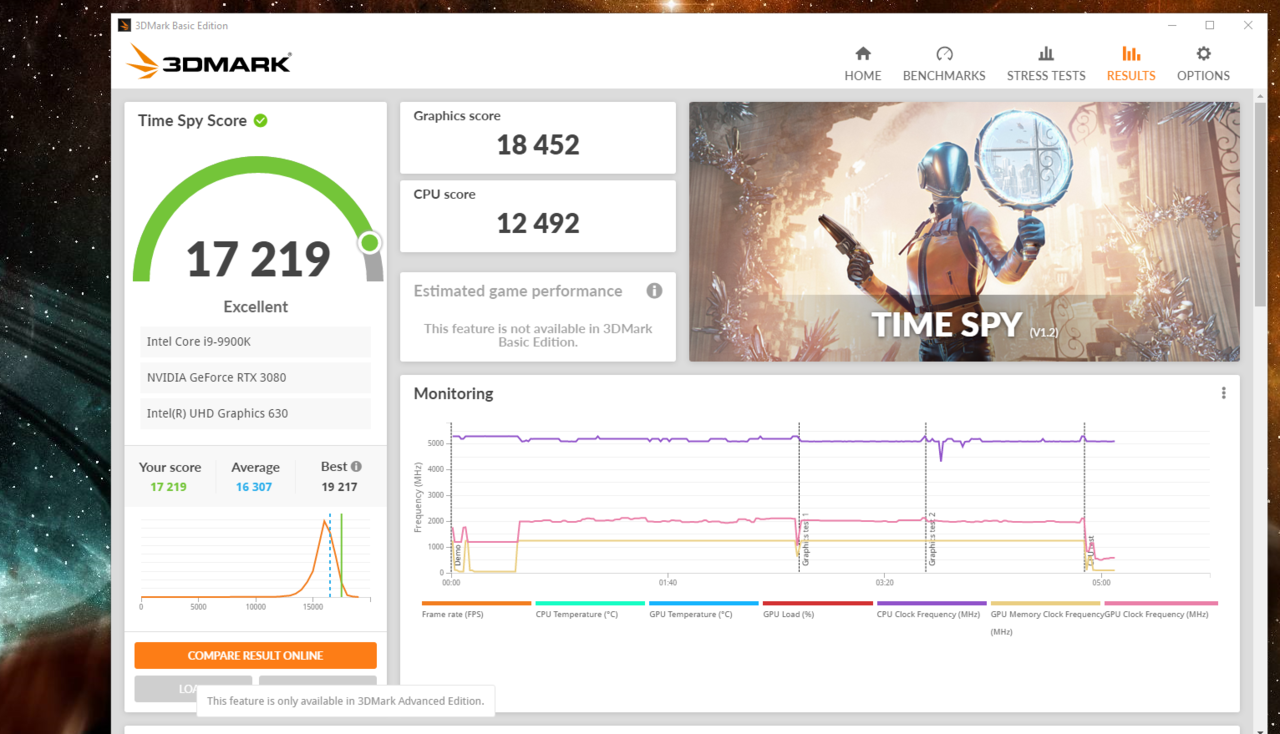Toggle CPU Clock Frequency legend item
This screenshot has width=1280, height=734.
(931, 609)
